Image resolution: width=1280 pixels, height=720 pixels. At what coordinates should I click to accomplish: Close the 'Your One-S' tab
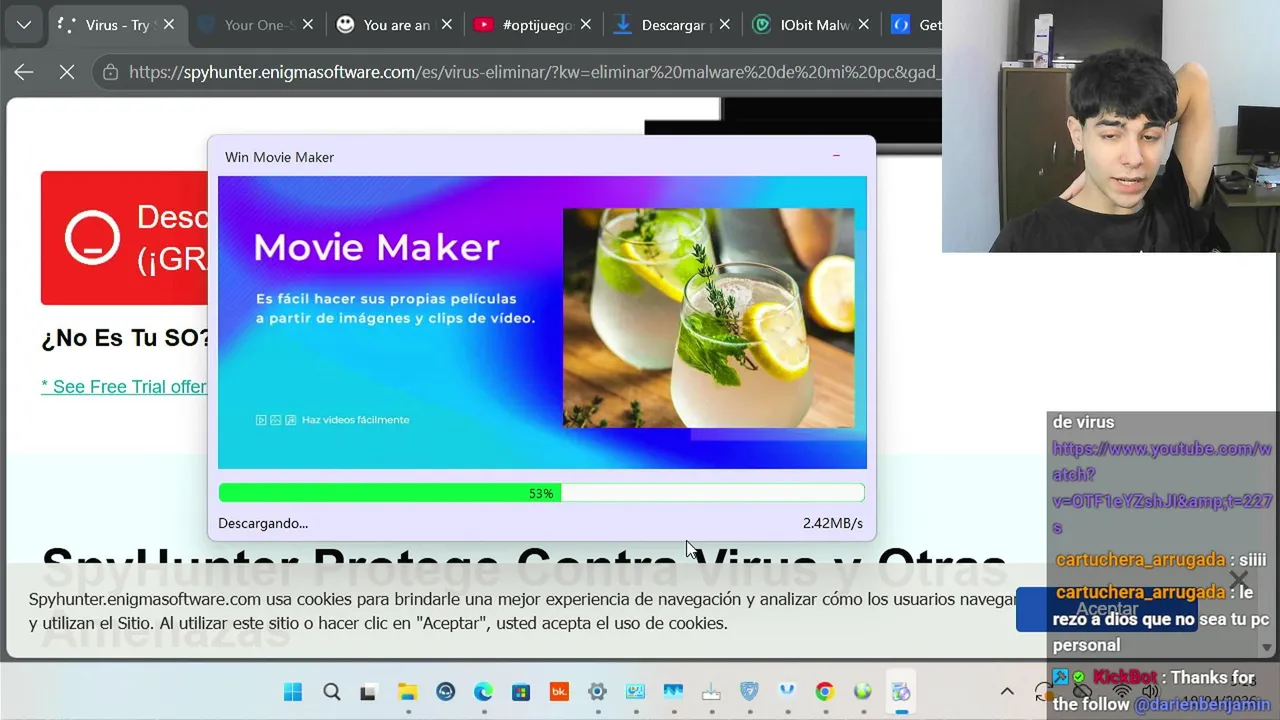(x=307, y=25)
